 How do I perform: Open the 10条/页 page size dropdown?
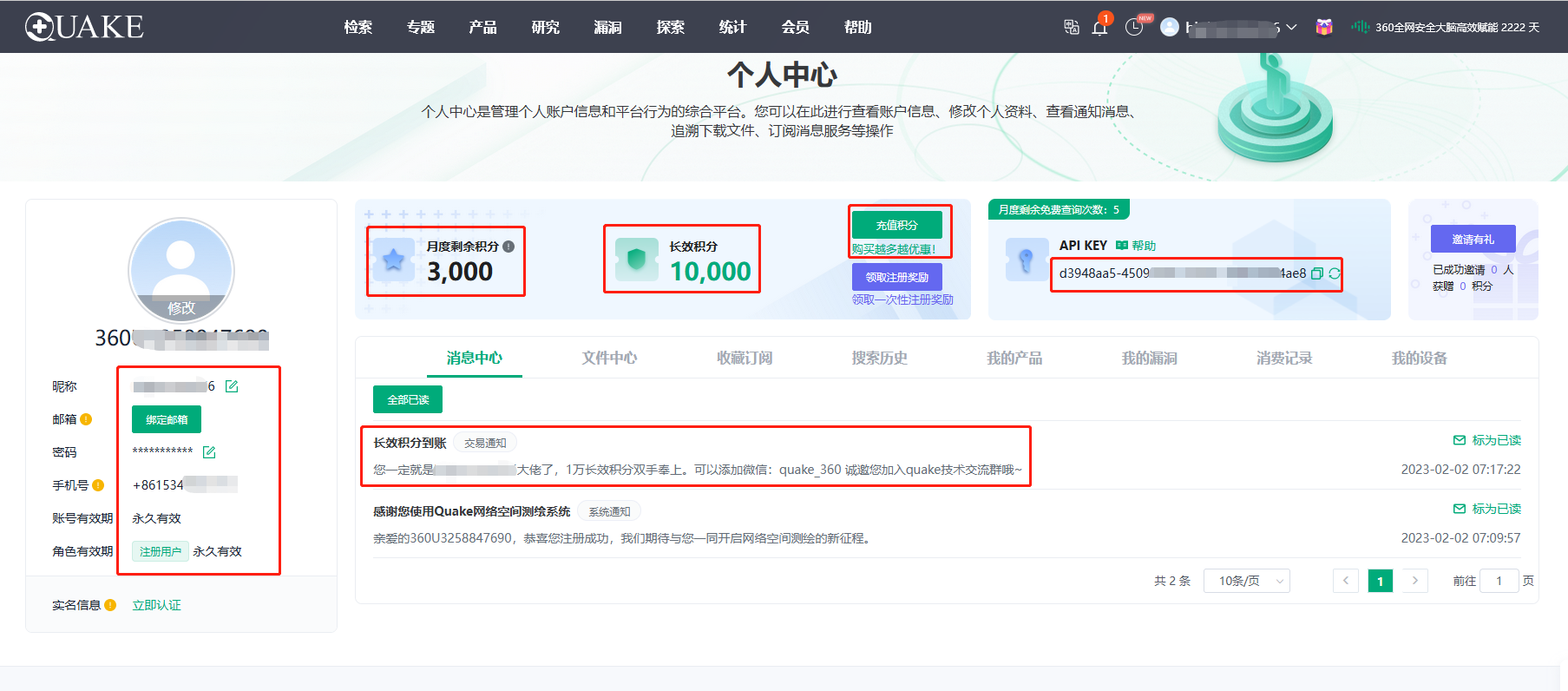tap(1246, 581)
